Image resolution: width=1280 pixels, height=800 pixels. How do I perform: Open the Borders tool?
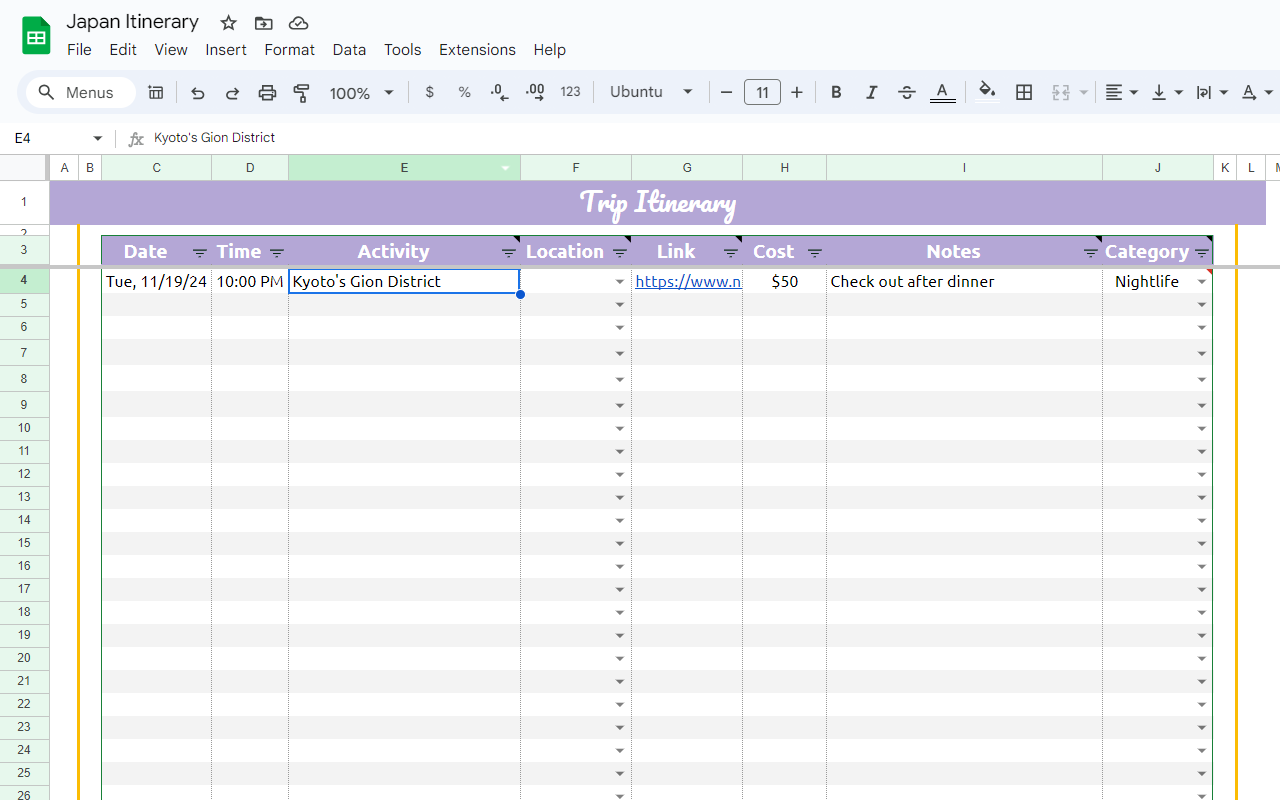(x=1023, y=92)
